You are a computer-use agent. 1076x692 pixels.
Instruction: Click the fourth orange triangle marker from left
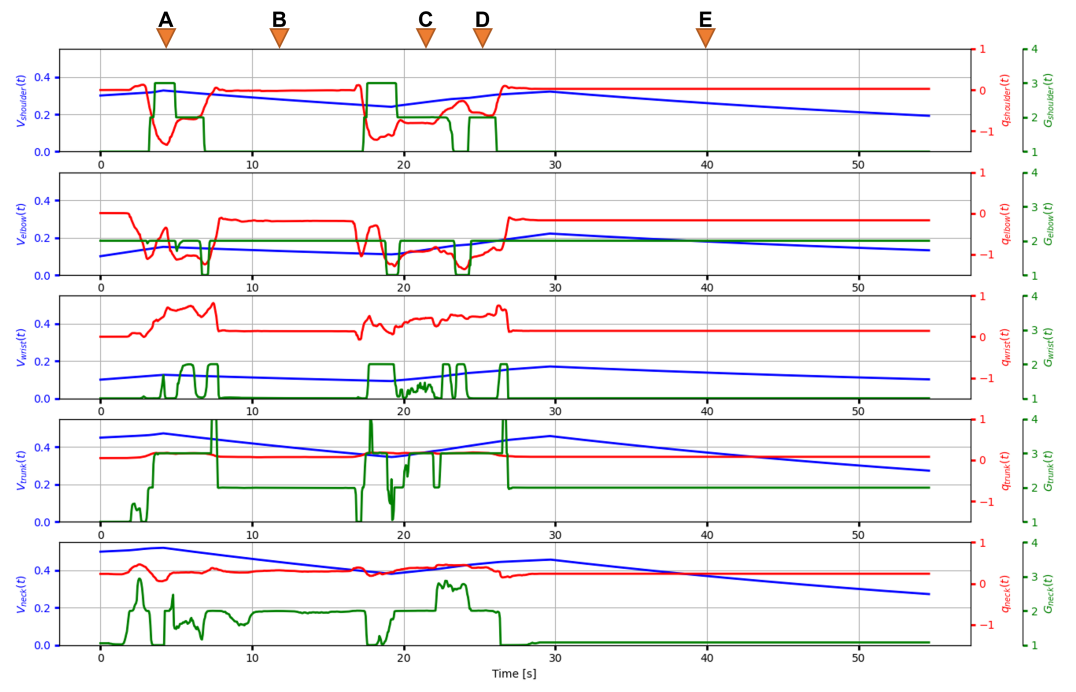(x=482, y=37)
